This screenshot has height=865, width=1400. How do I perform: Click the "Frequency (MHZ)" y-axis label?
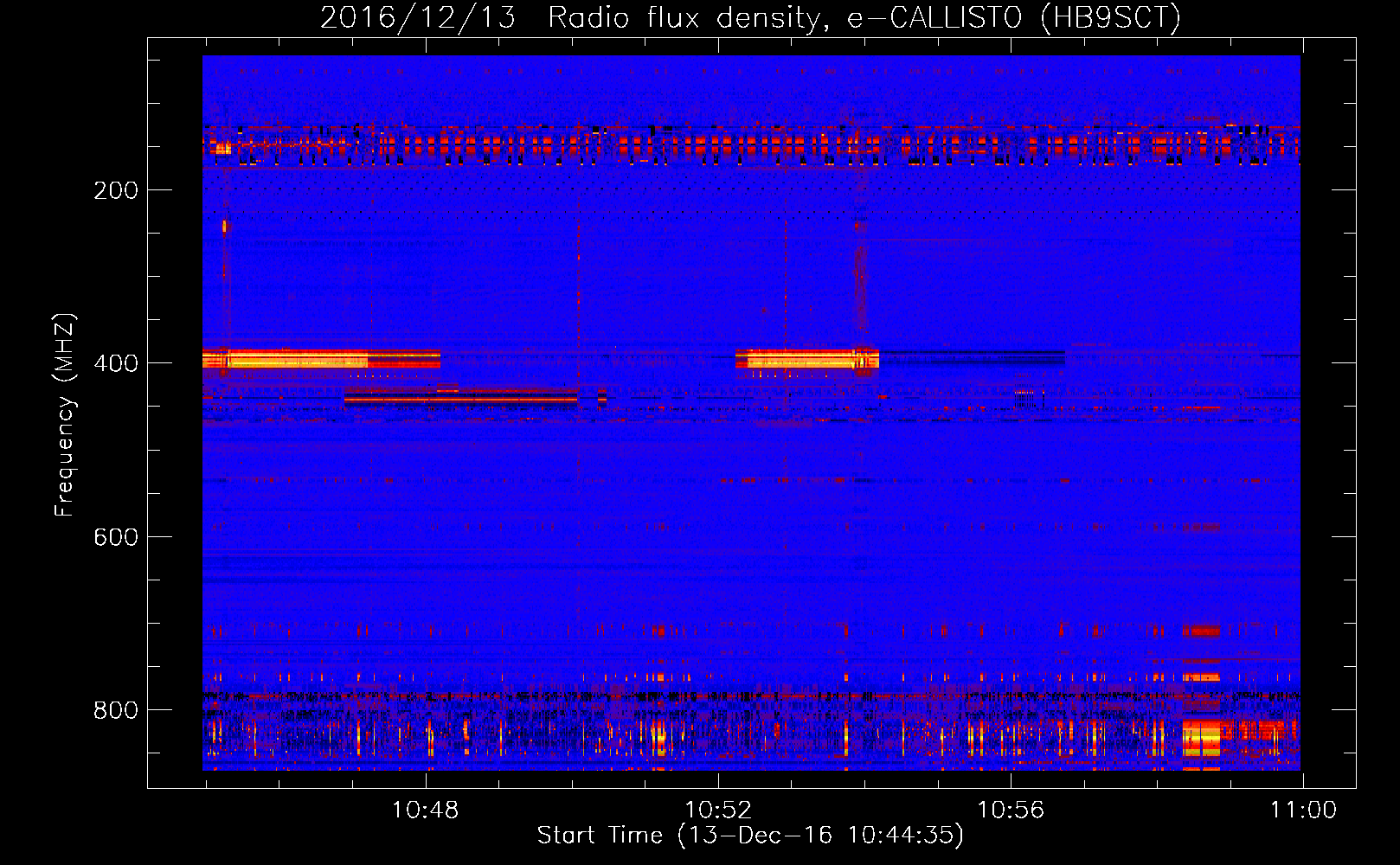[x=65, y=415]
